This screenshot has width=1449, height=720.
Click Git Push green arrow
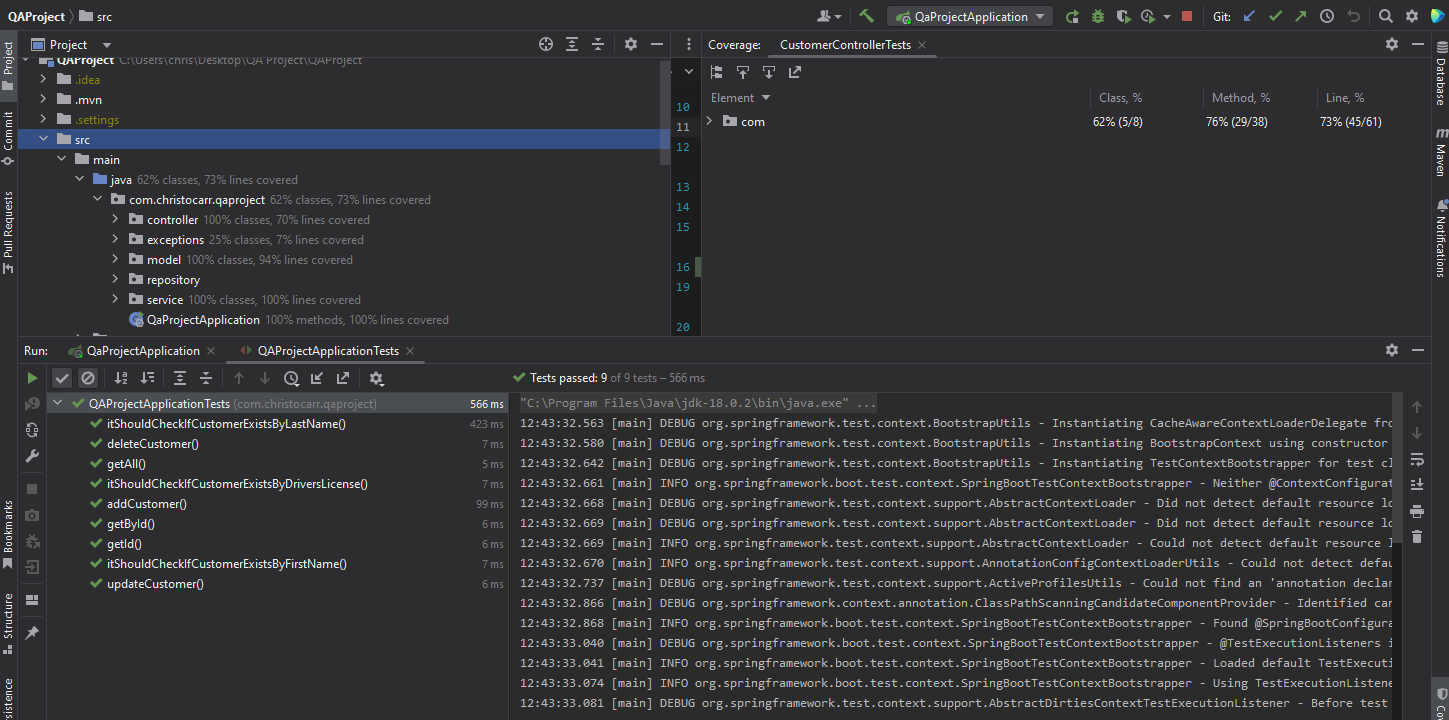click(1300, 16)
